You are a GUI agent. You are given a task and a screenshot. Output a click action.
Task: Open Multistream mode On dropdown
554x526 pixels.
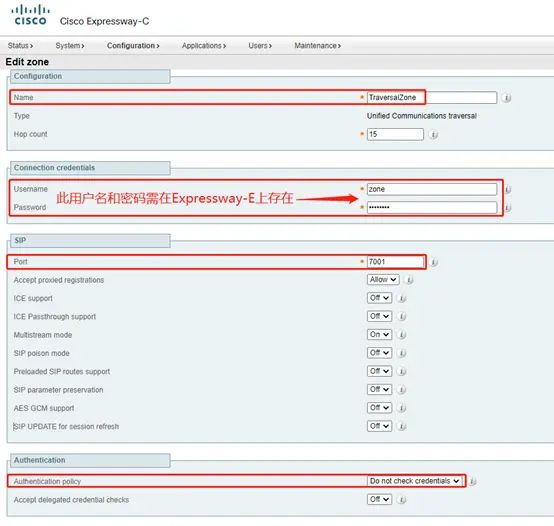(379, 334)
